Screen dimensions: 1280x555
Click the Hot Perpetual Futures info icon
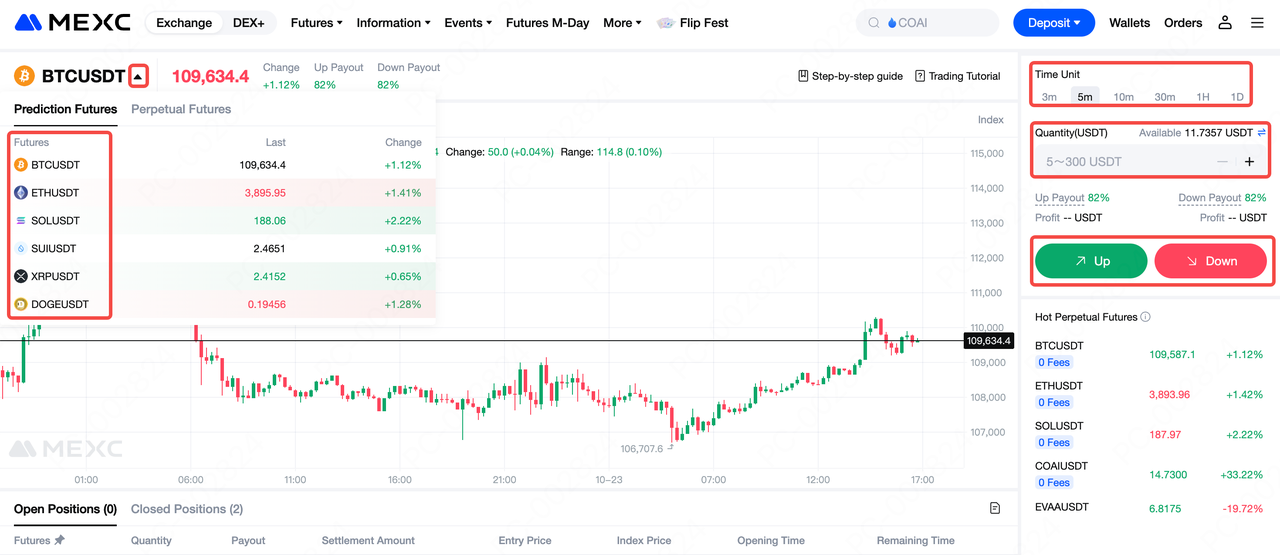pos(1146,317)
